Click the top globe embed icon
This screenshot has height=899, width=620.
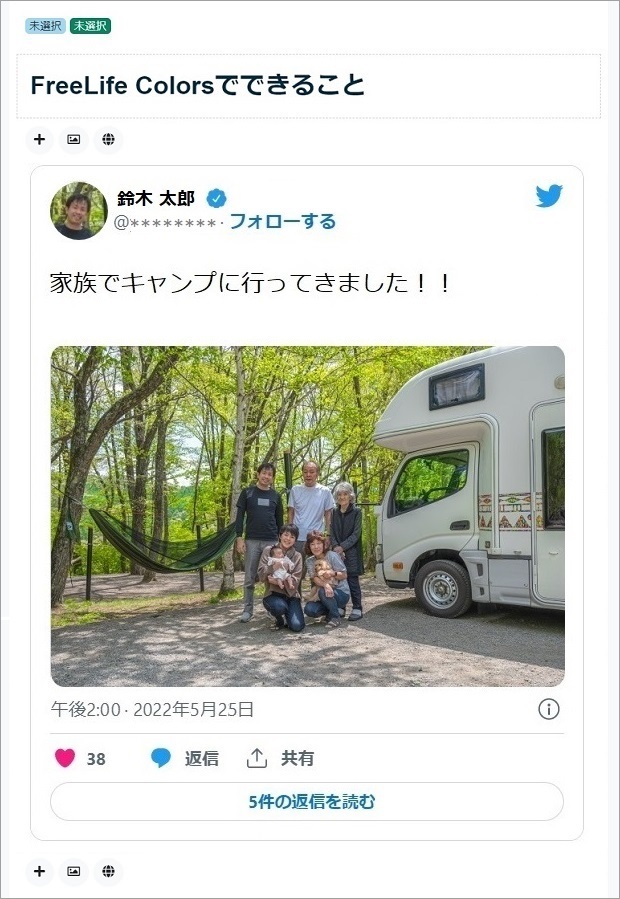pos(108,139)
